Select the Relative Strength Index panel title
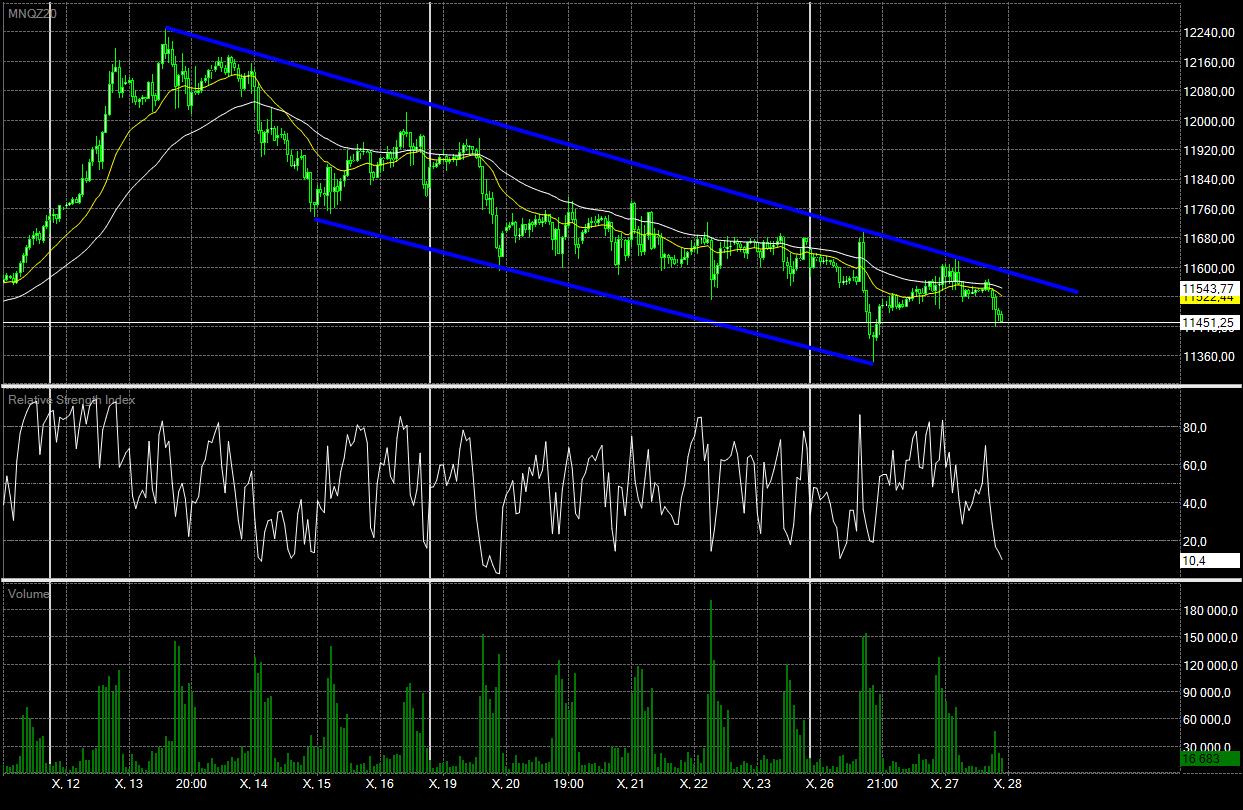 point(71,400)
